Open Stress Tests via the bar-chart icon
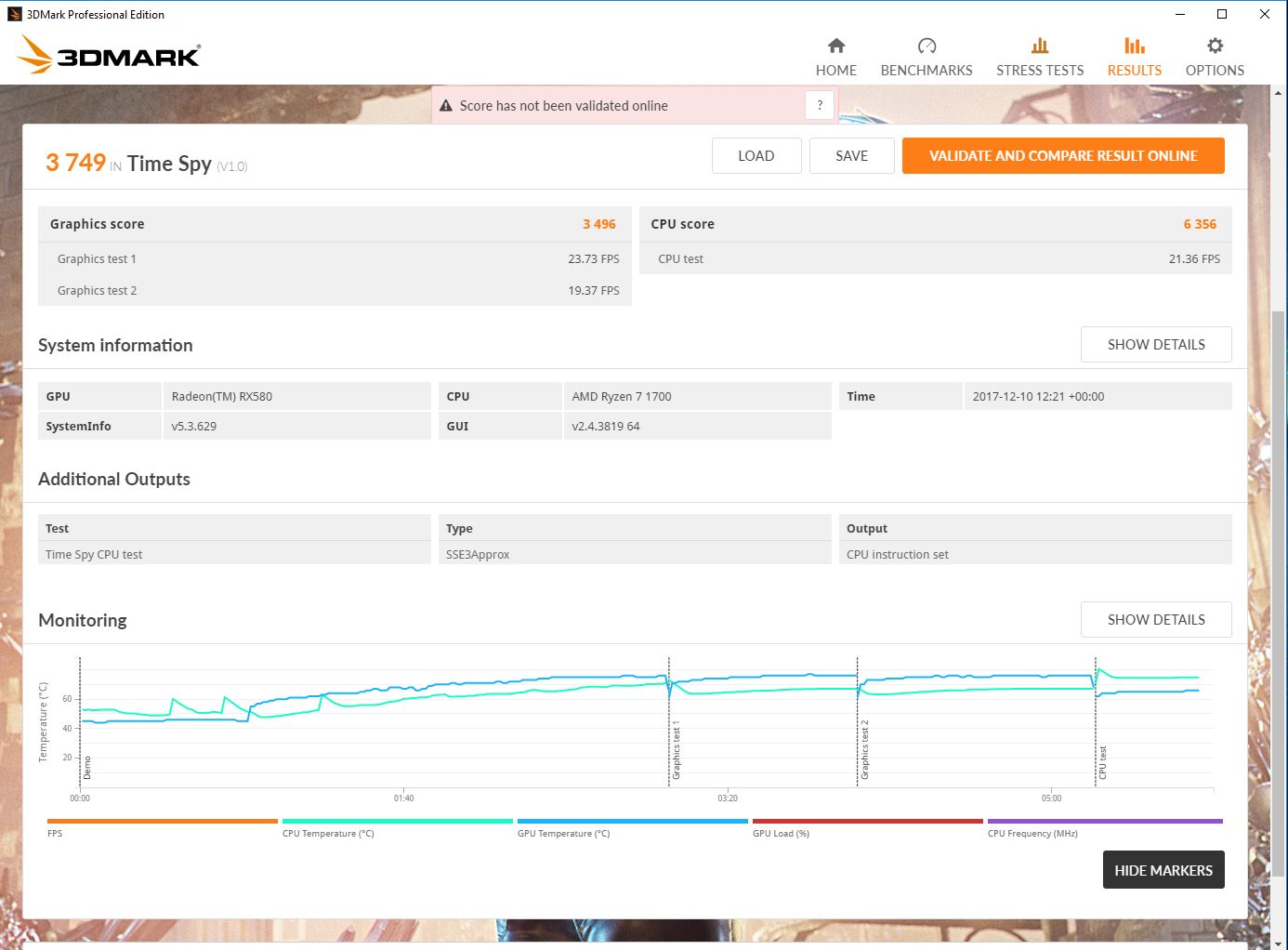1288x950 pixels. pyautogui.click(x=1039, y=46)
